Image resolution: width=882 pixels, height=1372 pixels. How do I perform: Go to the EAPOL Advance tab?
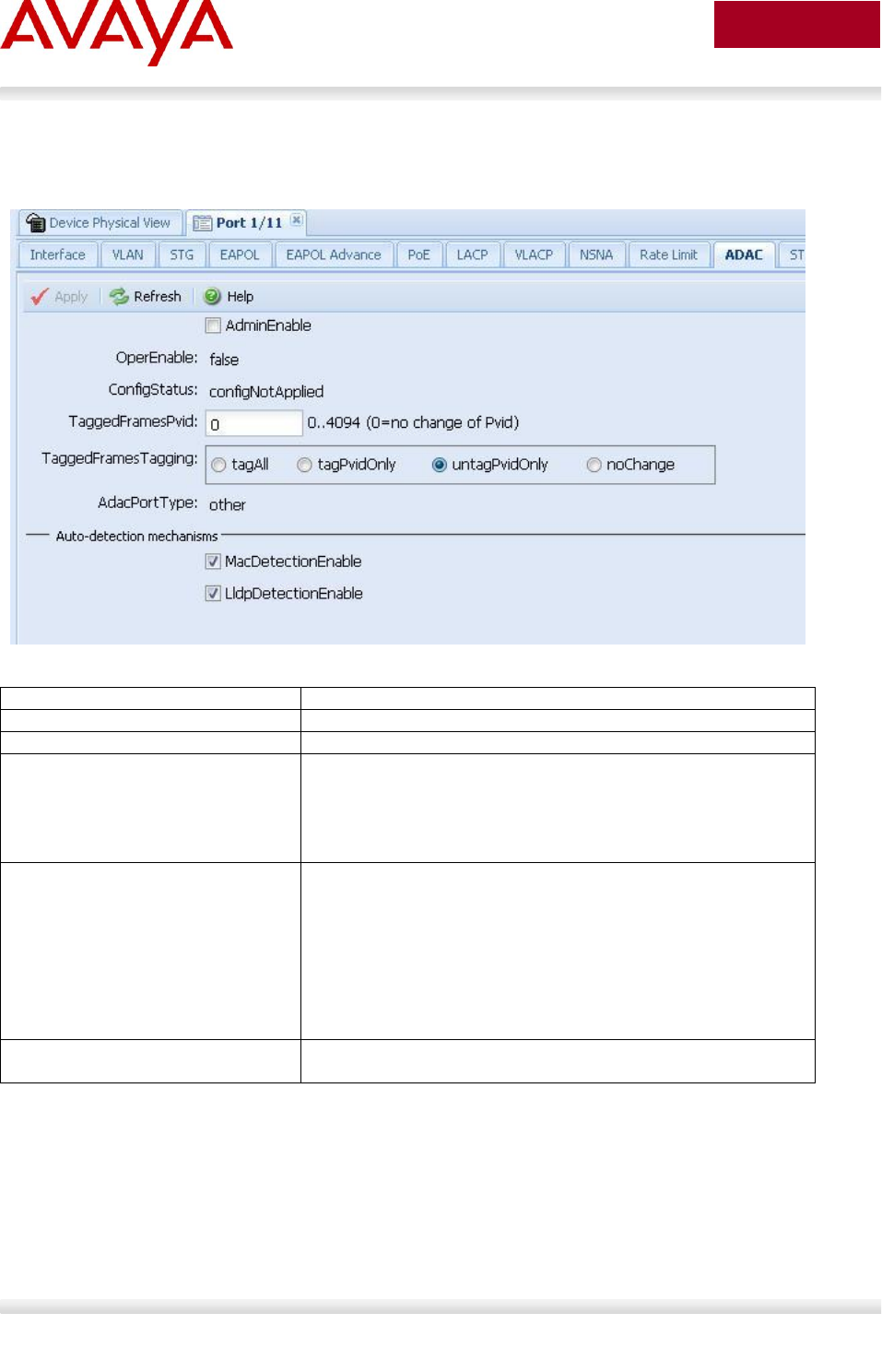(x=334, y=254)
